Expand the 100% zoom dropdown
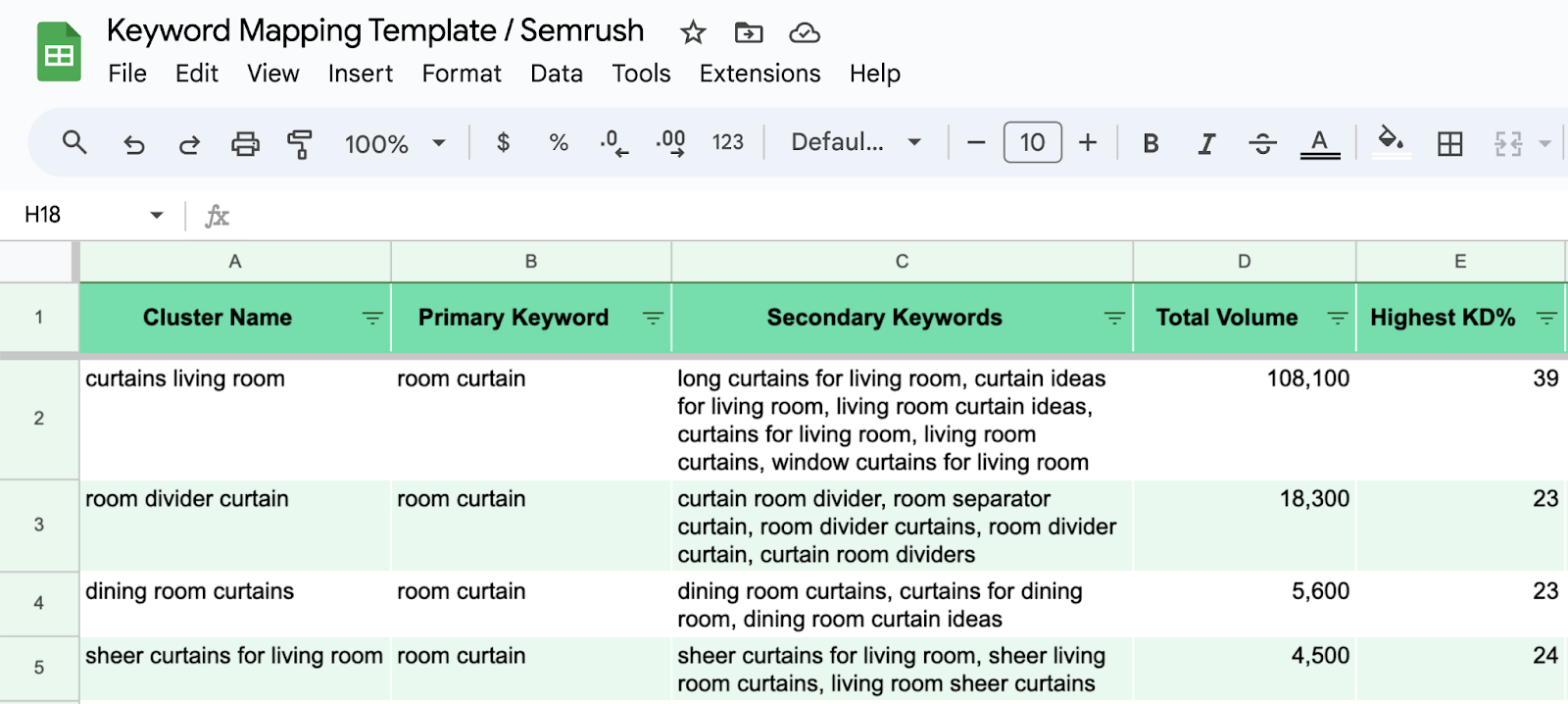1568x704 pixels. (x=395, y=144)
